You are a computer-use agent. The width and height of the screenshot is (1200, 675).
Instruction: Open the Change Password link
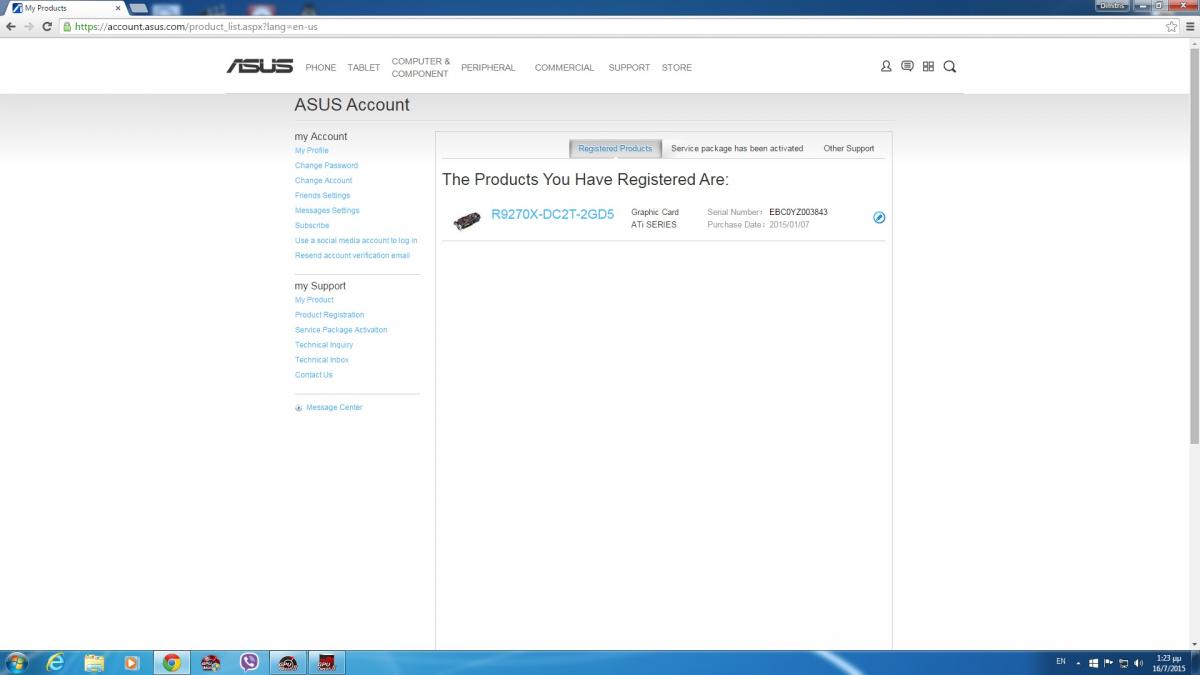click(x=326, y=166)
